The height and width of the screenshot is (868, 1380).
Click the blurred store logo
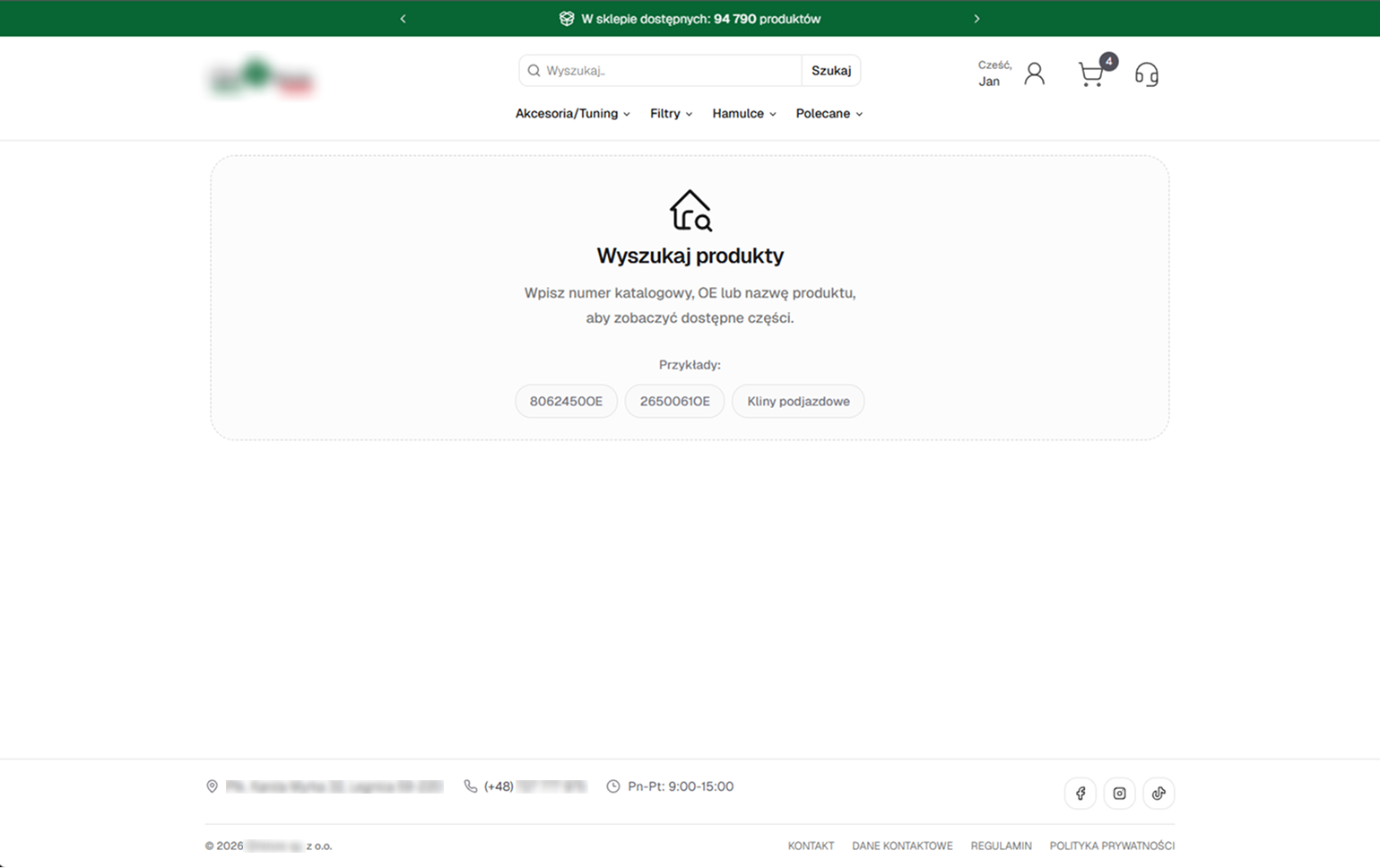pyautogui.click(x=261, y=78)
